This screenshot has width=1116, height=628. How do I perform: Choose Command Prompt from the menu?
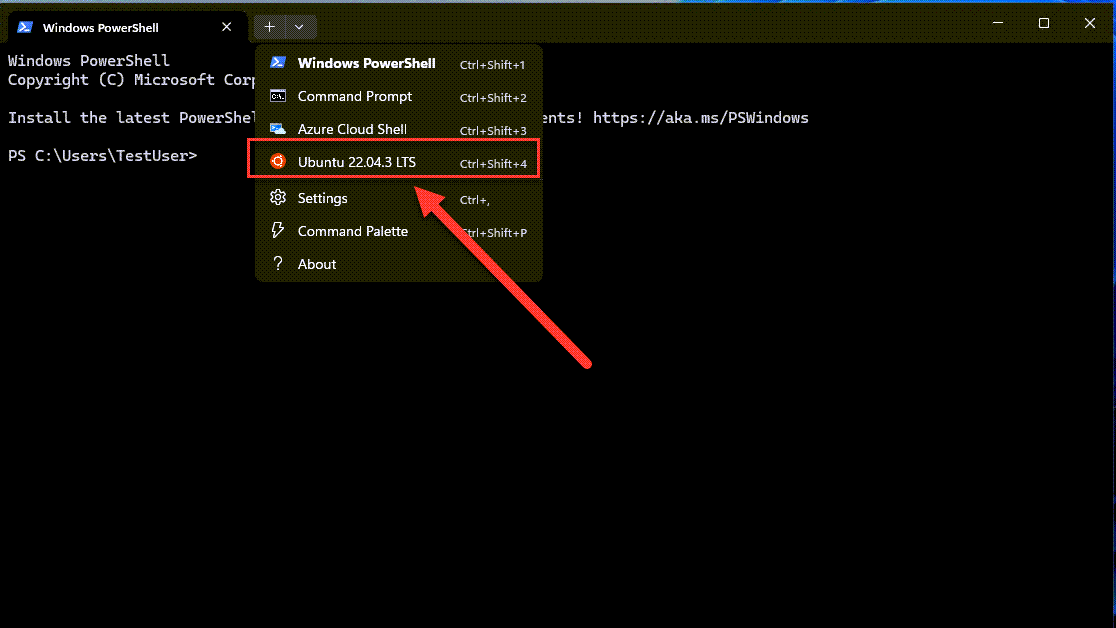pos(399,96)
